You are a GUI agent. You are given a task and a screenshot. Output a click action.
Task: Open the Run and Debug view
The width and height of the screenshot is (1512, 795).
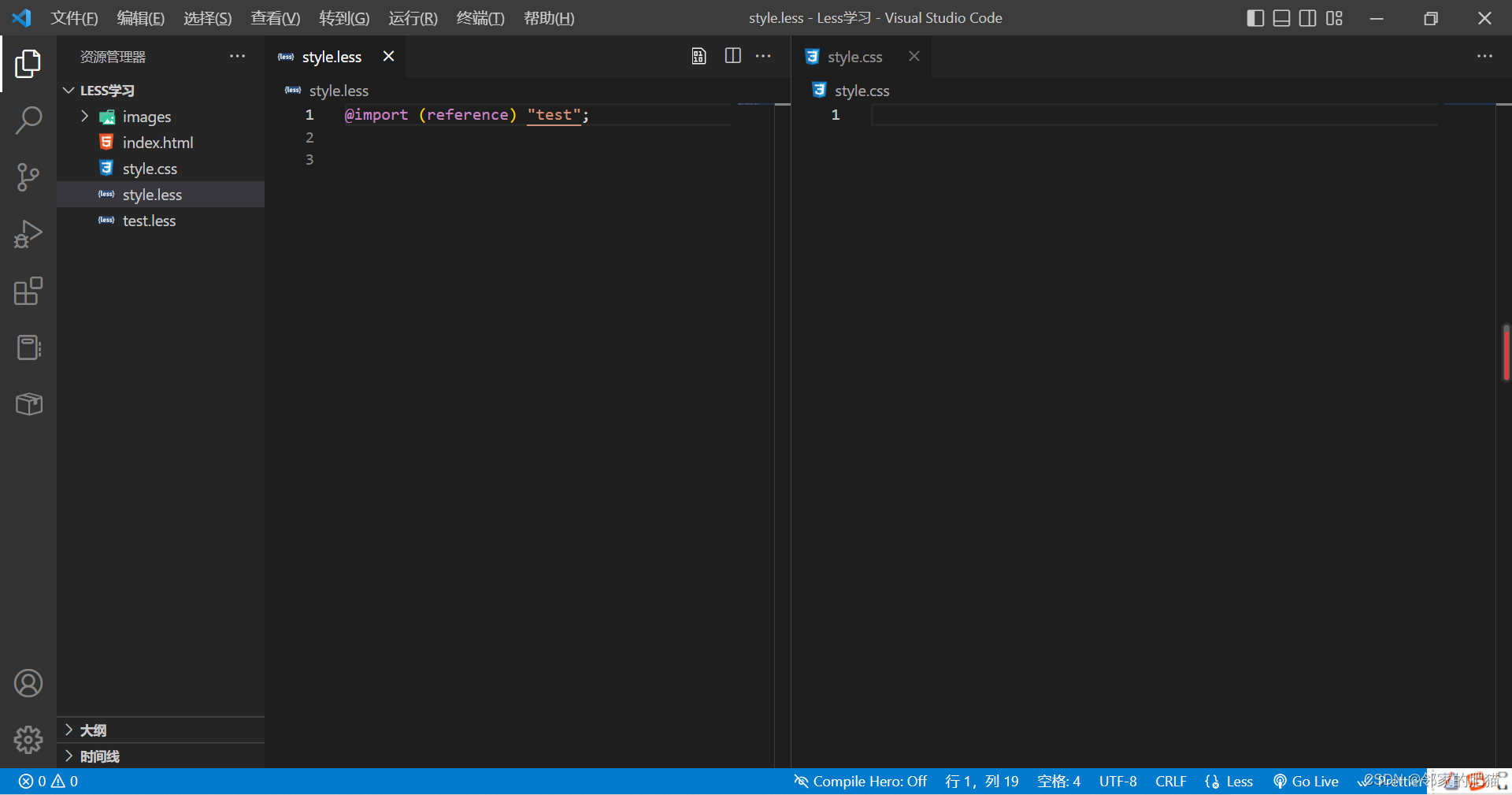point(28,234)
